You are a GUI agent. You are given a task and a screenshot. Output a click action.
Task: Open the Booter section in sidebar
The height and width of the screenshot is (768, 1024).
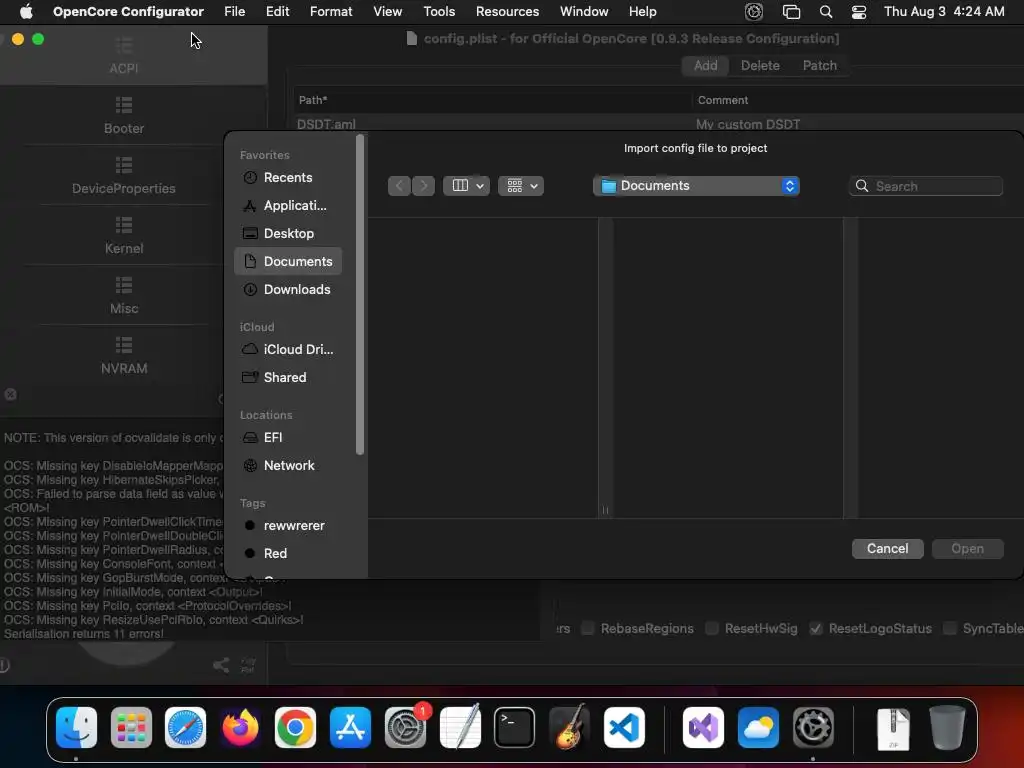point(123,115)
